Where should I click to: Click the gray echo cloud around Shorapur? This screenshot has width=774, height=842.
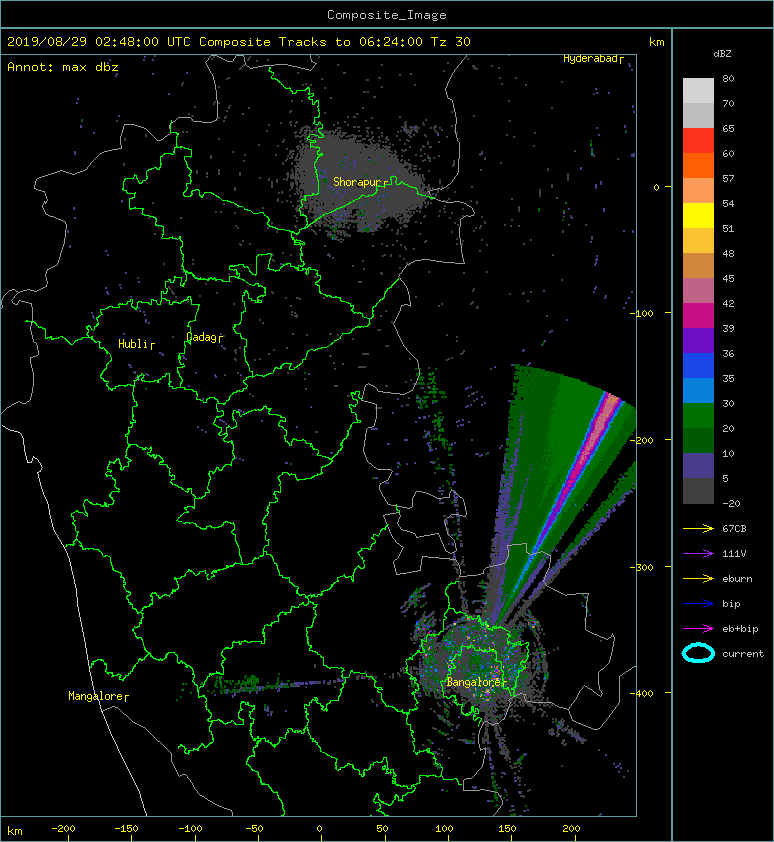click(357, 180)
